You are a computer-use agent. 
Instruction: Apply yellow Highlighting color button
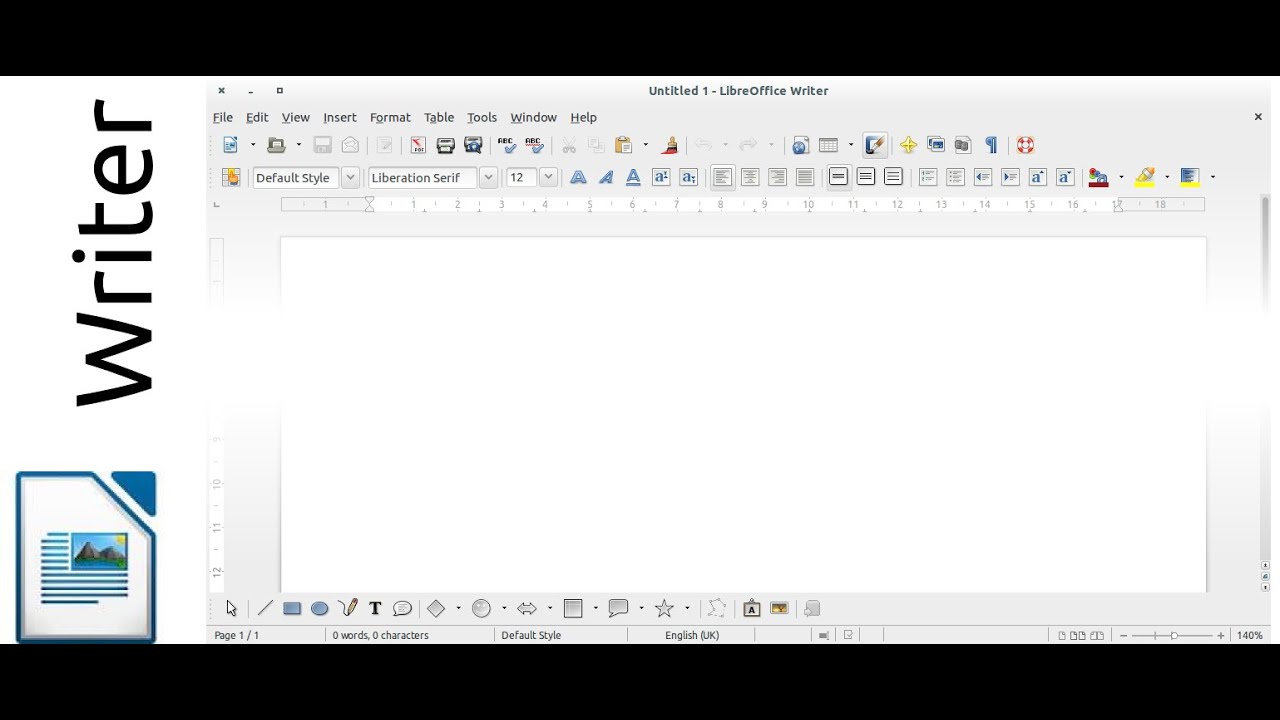point(1145,177)
